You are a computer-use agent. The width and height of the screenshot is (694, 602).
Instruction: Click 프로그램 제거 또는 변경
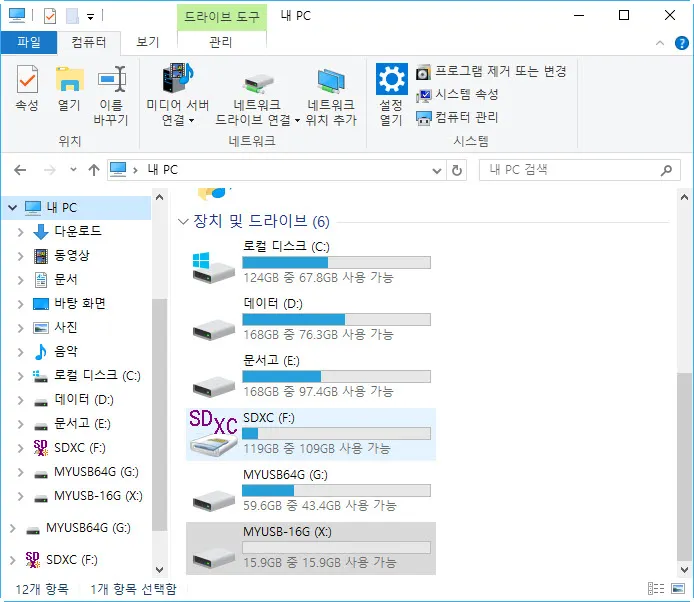pos(491,71)
